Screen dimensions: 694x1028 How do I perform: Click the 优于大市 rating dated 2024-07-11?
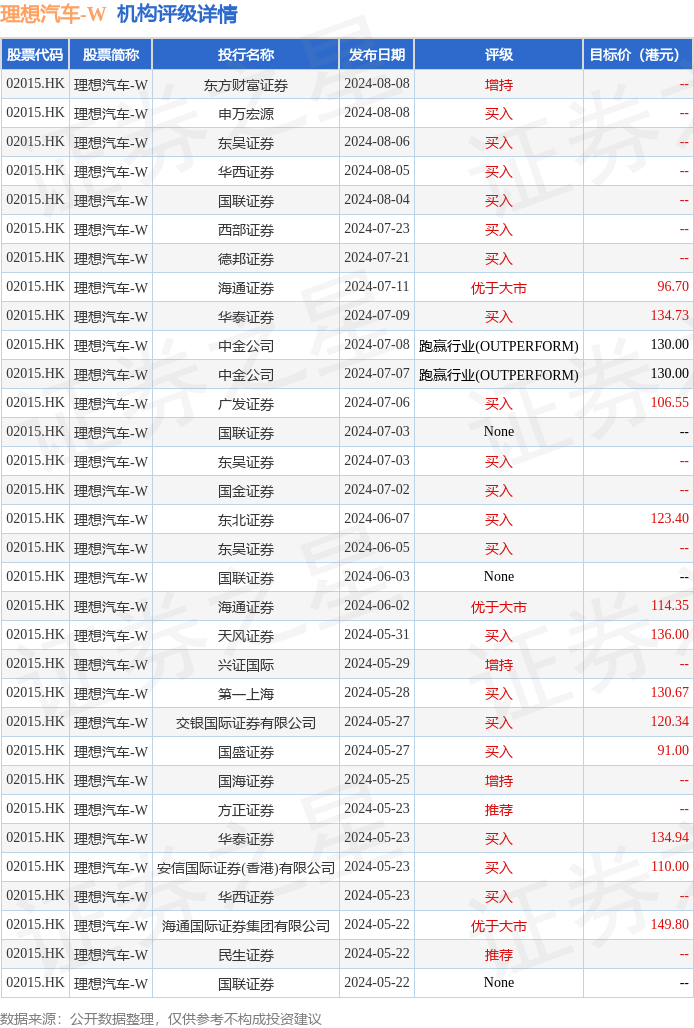499,288
